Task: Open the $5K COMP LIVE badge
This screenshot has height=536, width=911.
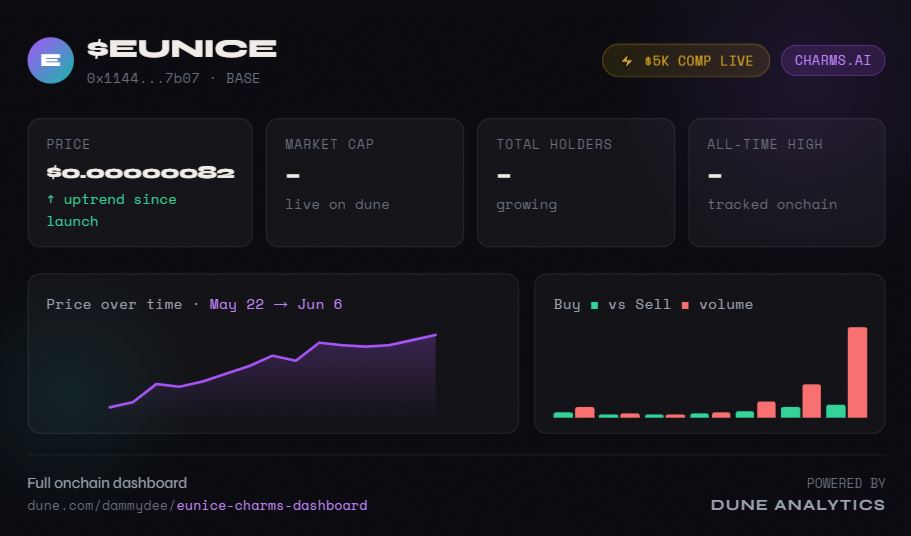Action: pos(686,60)
